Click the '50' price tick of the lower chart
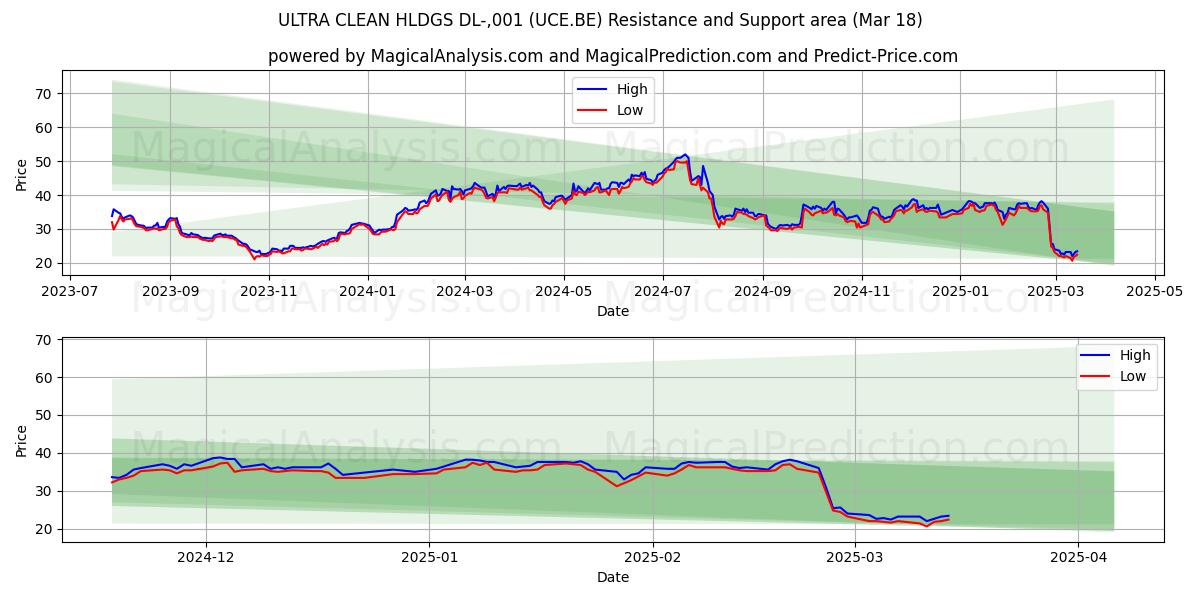 [46, 416]
